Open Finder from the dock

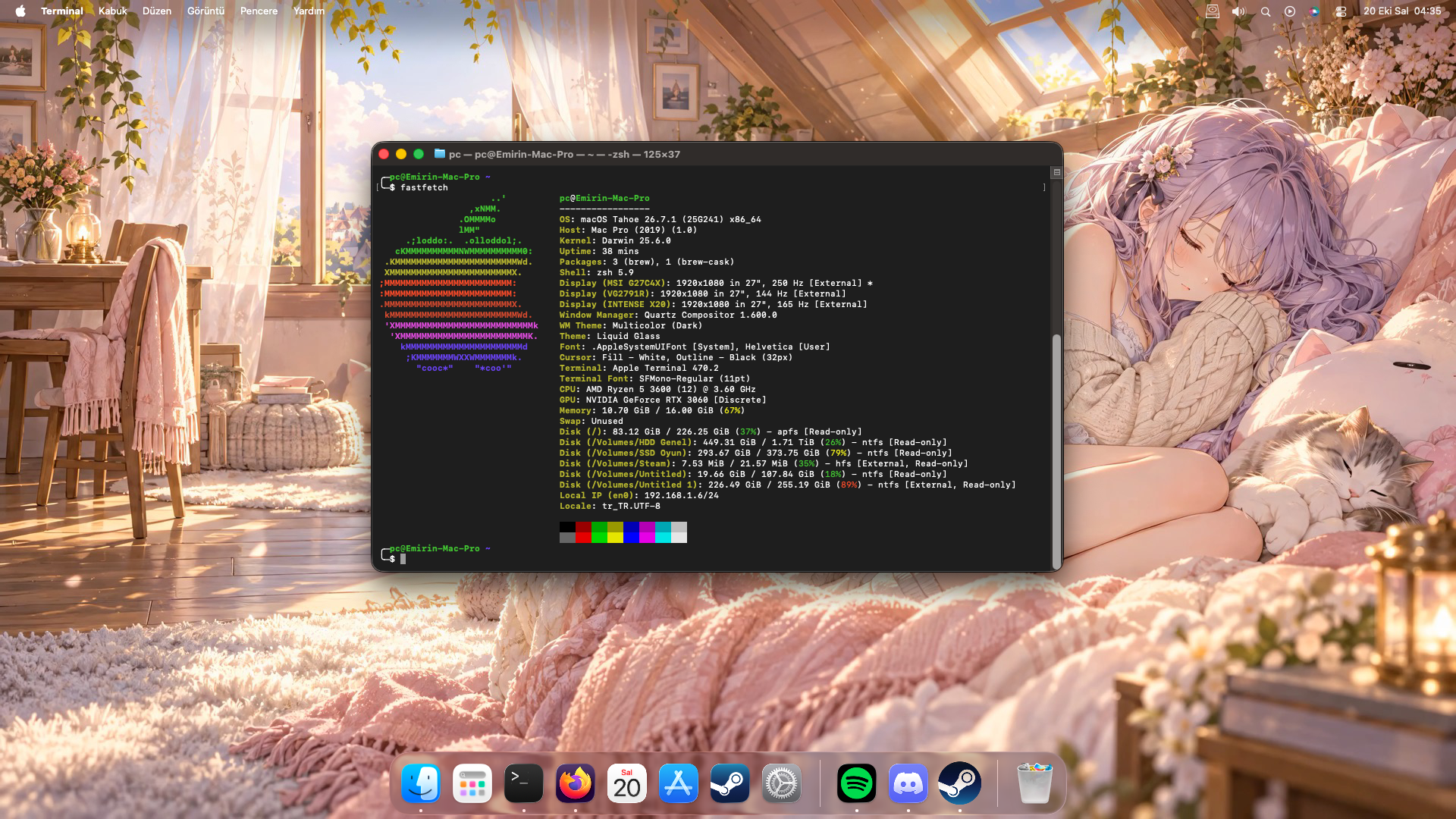421,783
